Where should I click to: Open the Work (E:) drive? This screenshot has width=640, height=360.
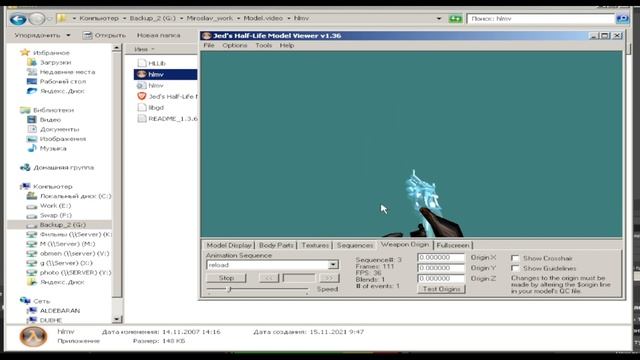pos(49,206)
